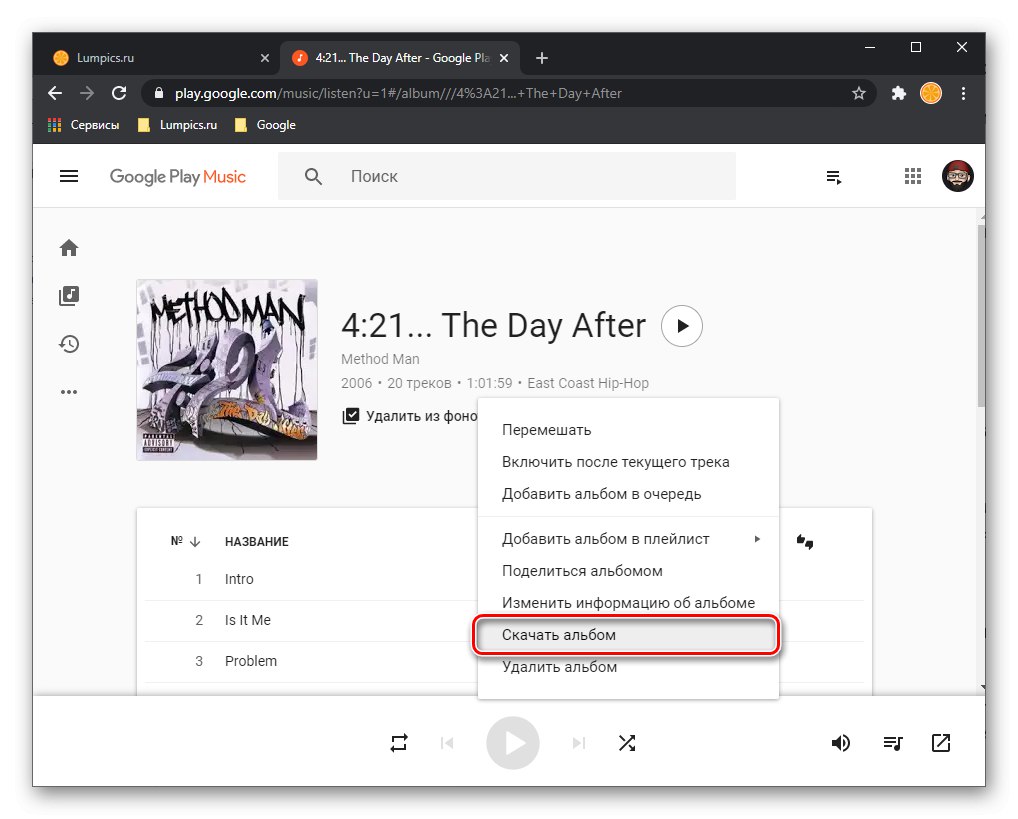Uncheck Удалить из фонотеки checkbox

[x=351, y=416]
